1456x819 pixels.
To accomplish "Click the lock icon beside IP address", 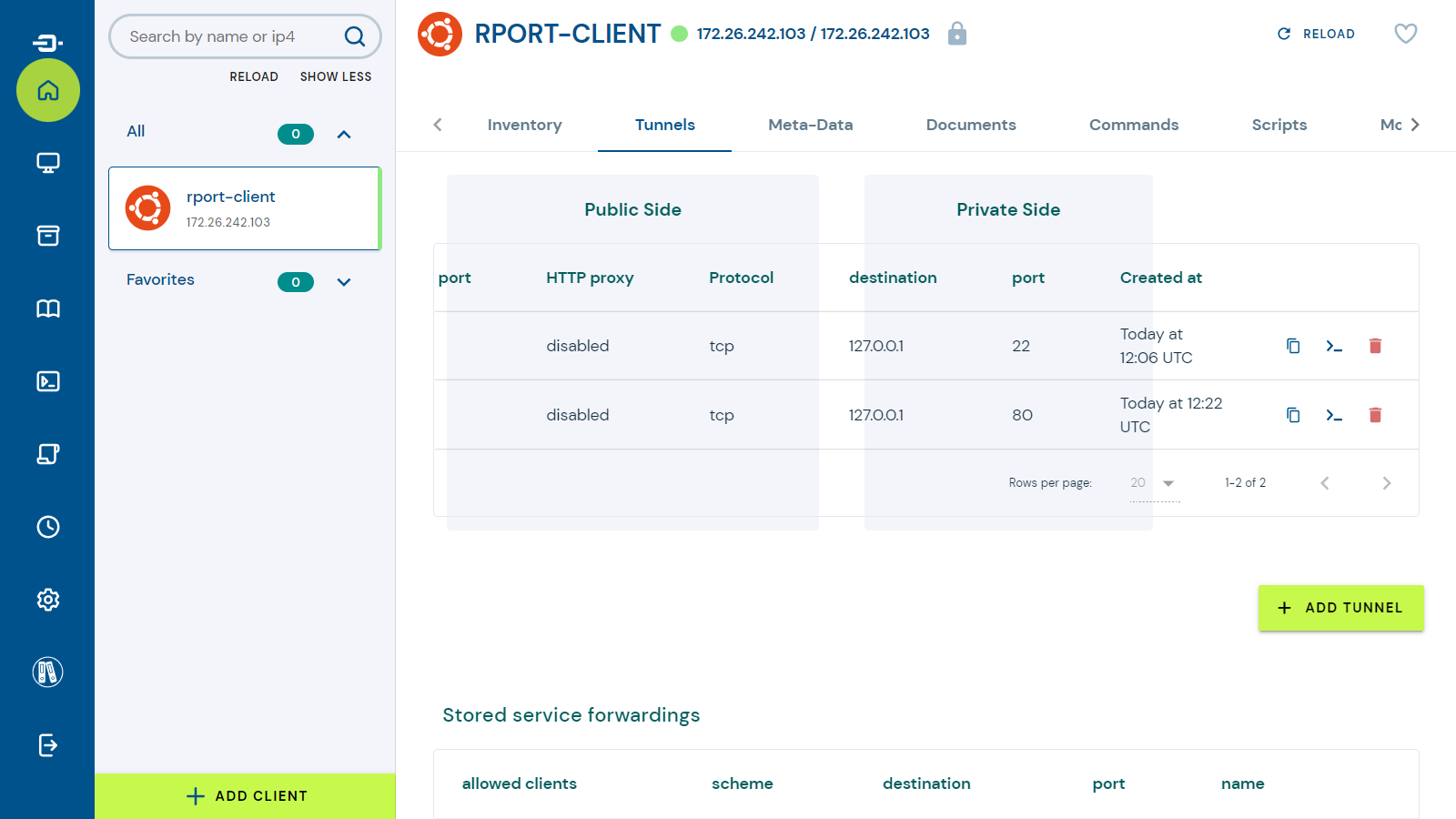I will (956, 34).
